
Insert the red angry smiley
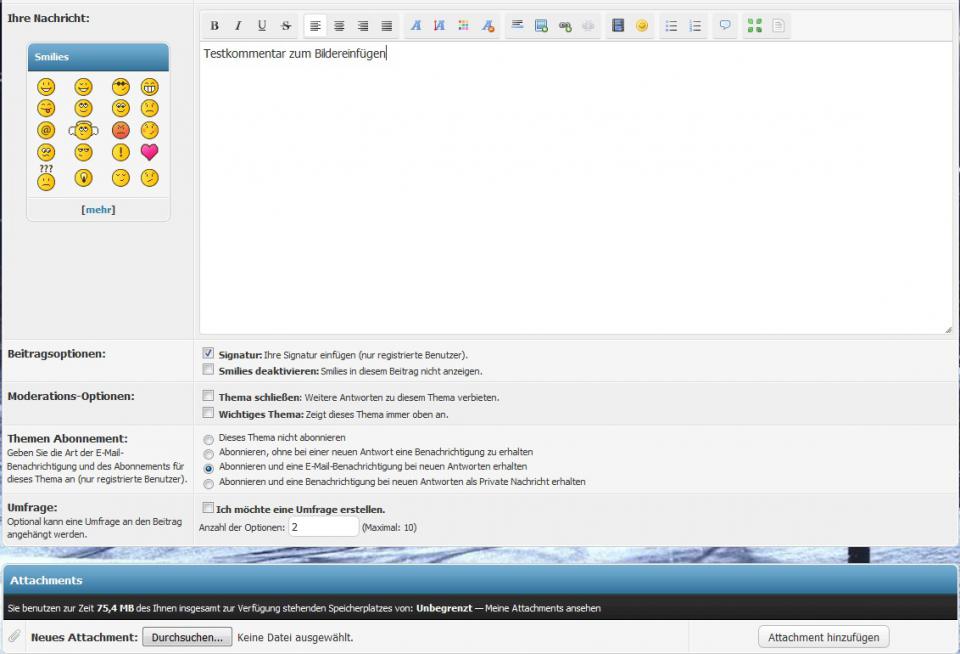[121, 130]
